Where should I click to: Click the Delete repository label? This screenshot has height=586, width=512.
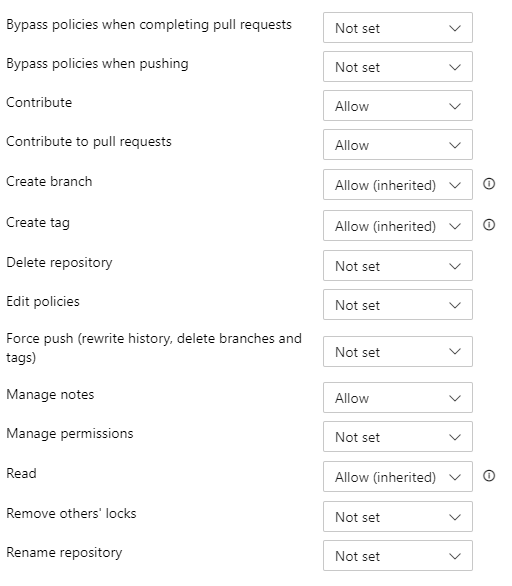point(59,263)
